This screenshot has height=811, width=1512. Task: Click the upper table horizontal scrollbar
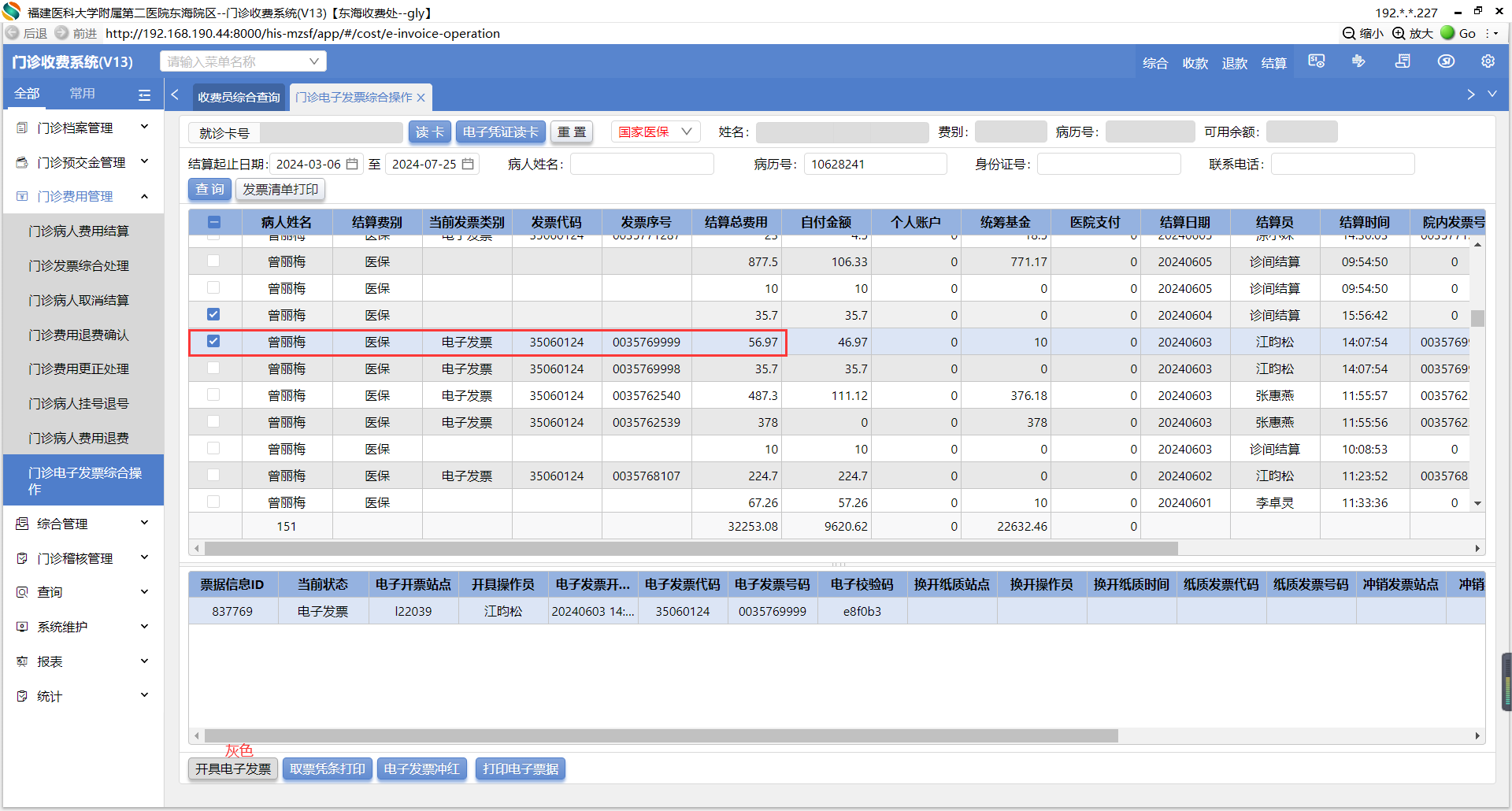click(x=691, y=549)
